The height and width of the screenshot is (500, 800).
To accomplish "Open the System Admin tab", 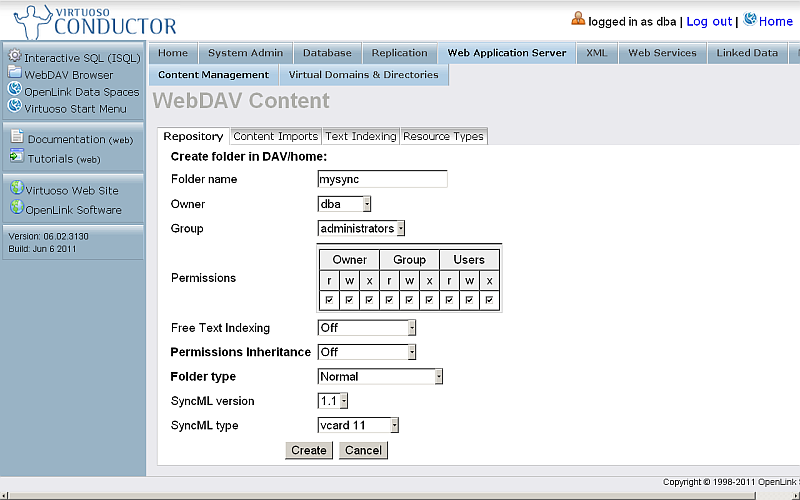I will click(245, 53).
